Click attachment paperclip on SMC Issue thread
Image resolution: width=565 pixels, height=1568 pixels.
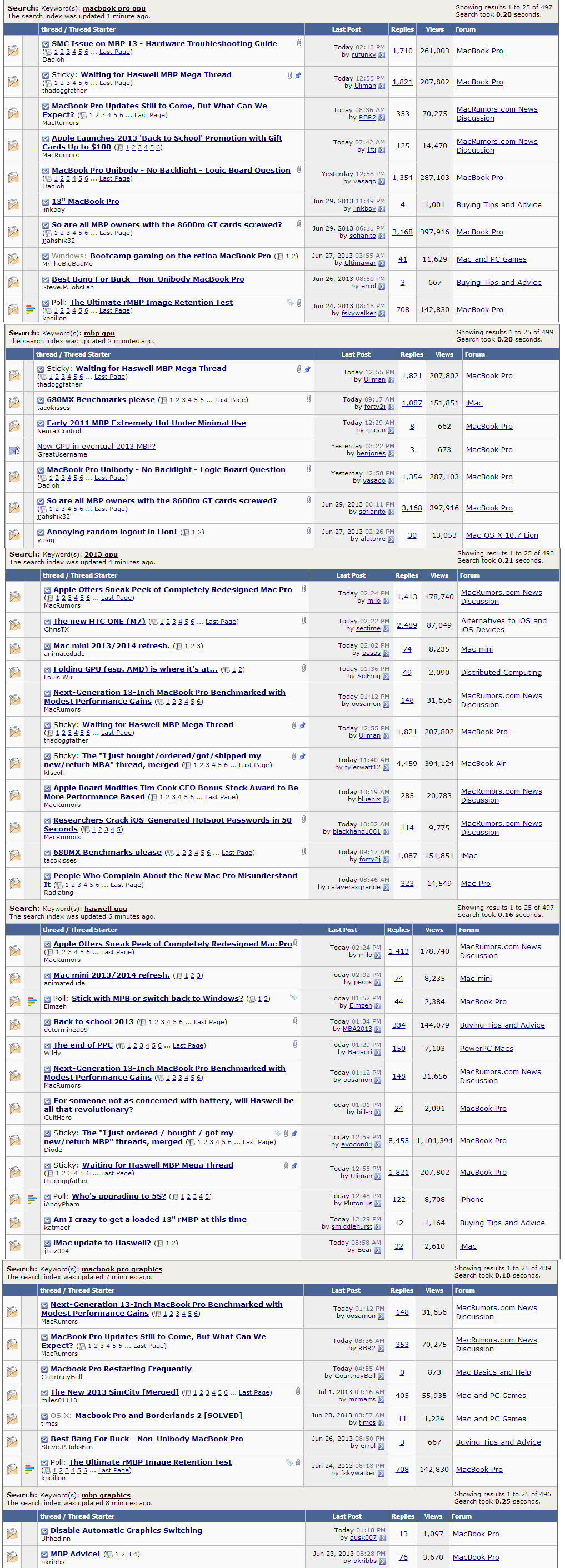click(x=299, y=43)
